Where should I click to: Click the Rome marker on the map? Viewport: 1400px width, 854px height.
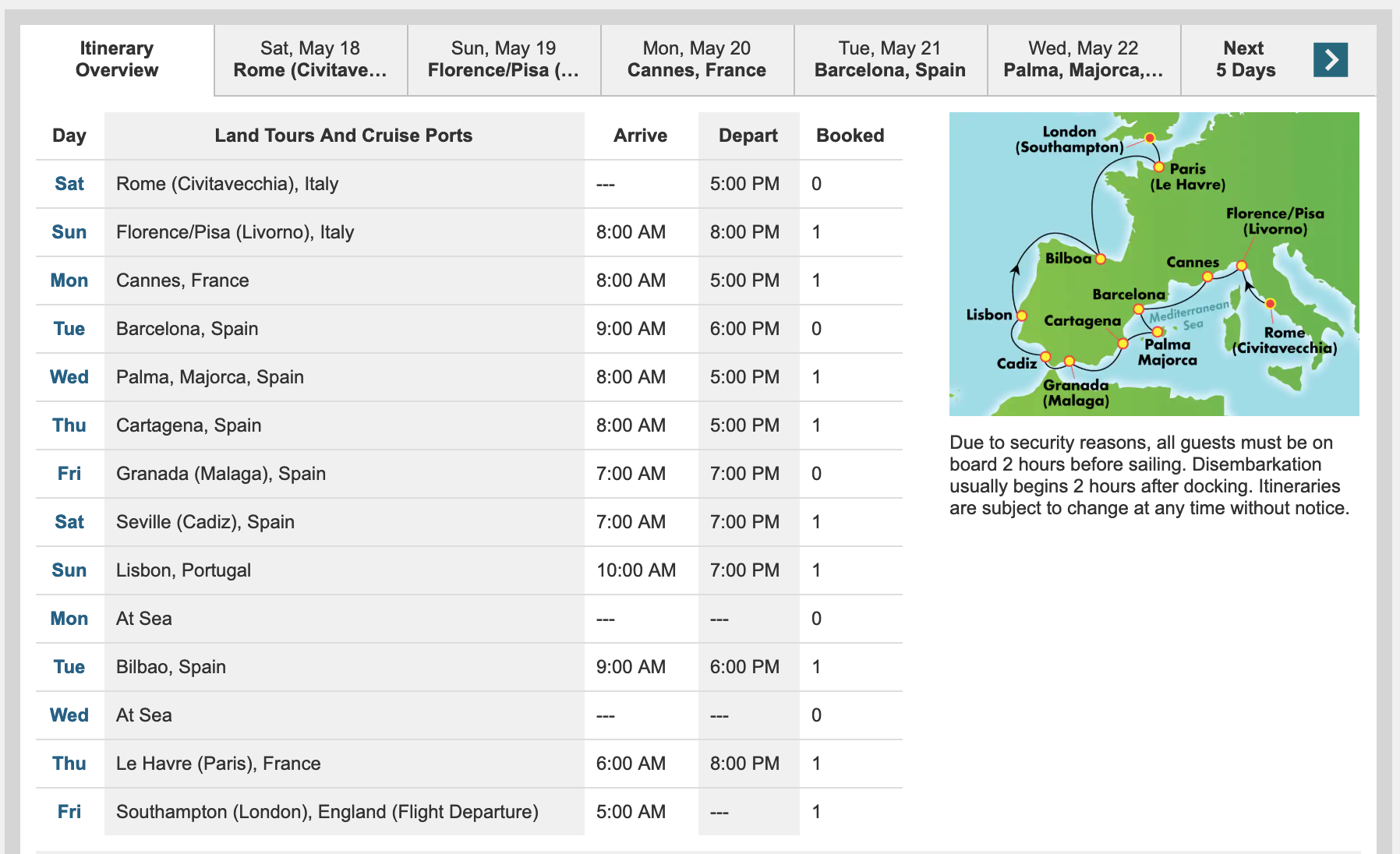click(x=1270, y=304)
